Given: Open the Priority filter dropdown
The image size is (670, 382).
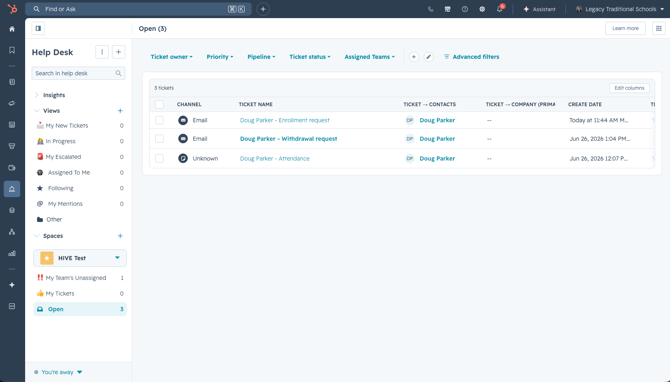Looking at the screenshot, I should tap(220, 57).
